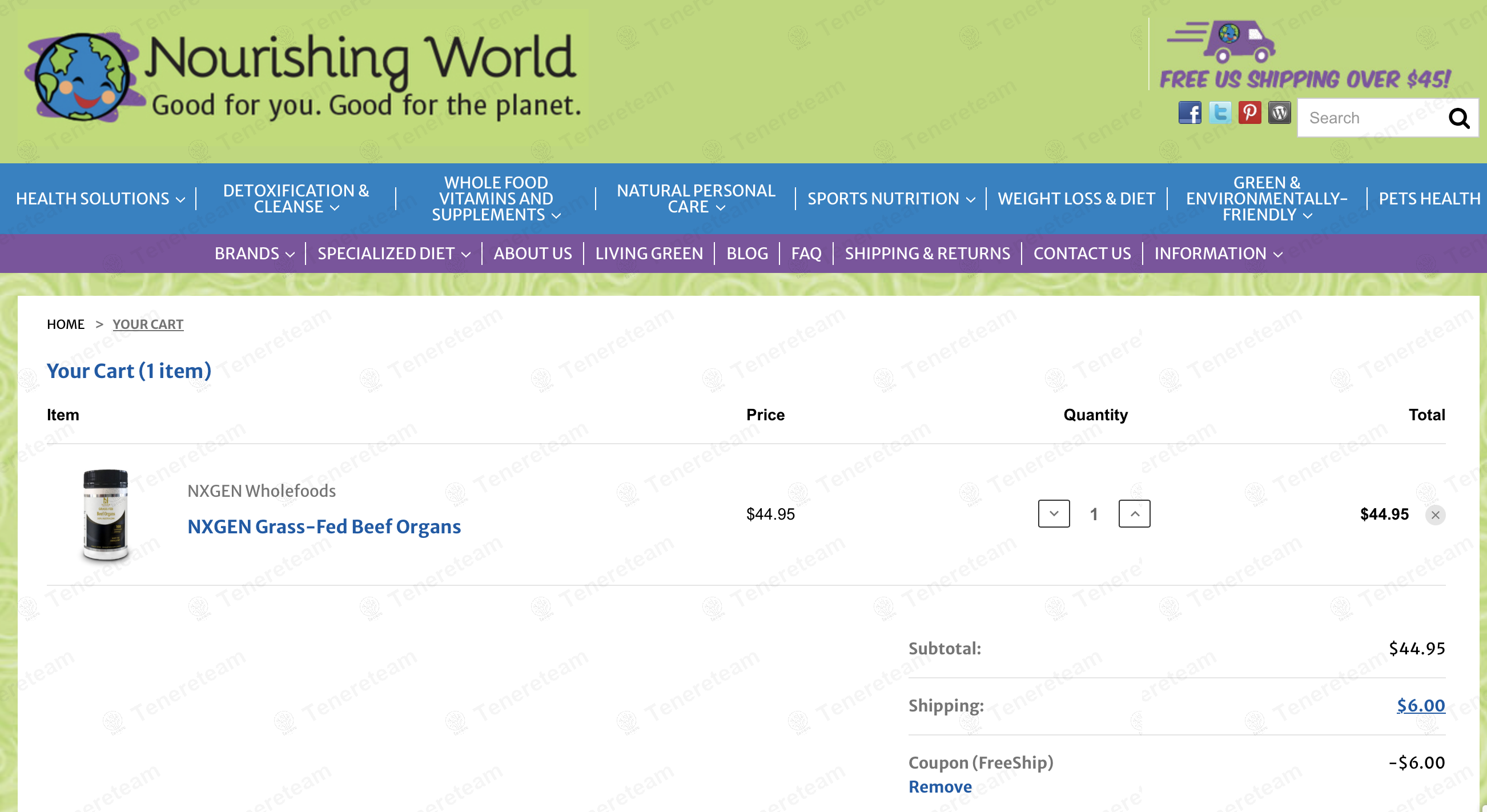Open the Twitter social icon
1487x812 pixels.
pos(1220,112)
